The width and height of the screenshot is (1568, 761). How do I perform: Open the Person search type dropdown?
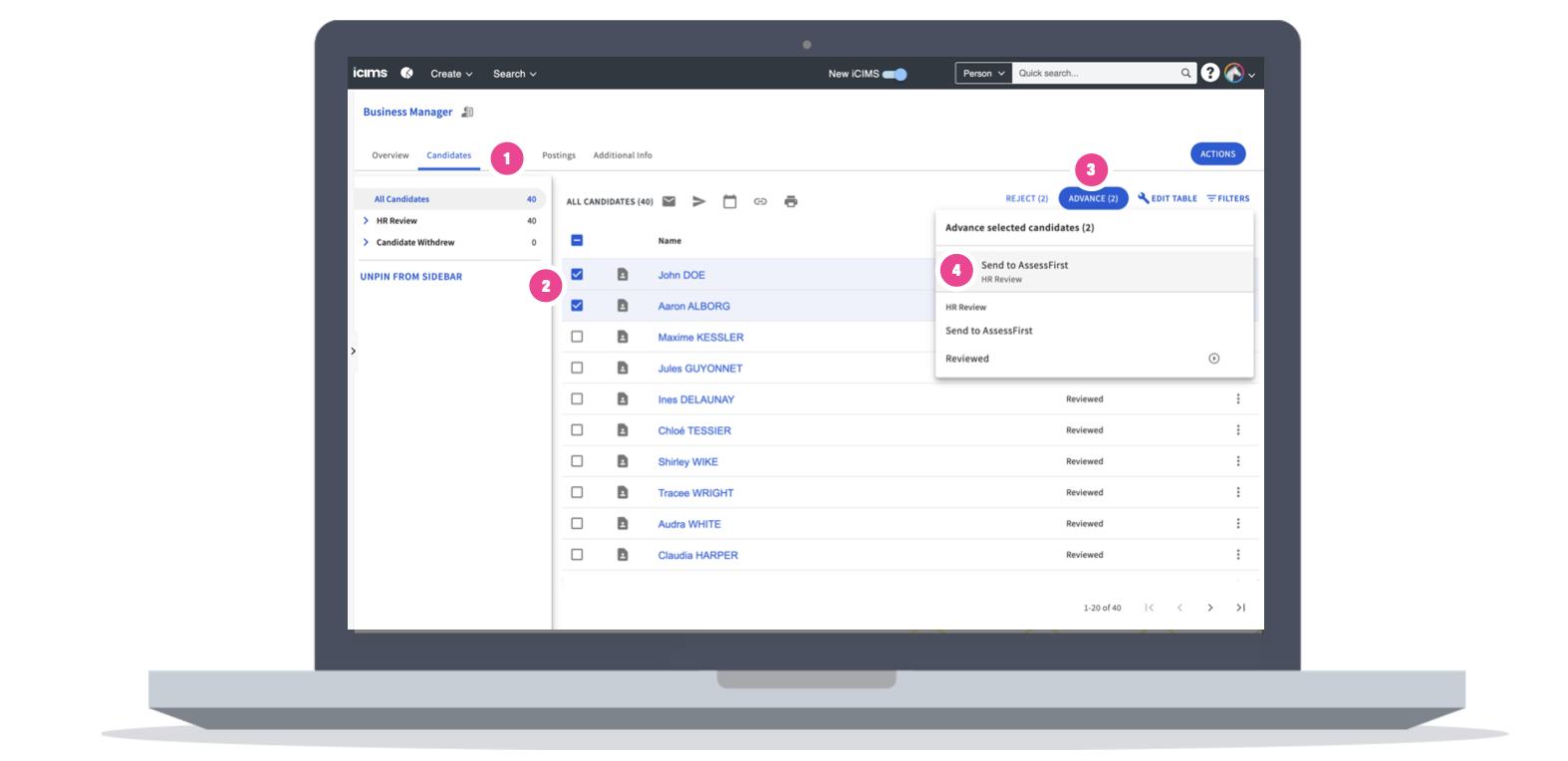(x=983, y=74)
